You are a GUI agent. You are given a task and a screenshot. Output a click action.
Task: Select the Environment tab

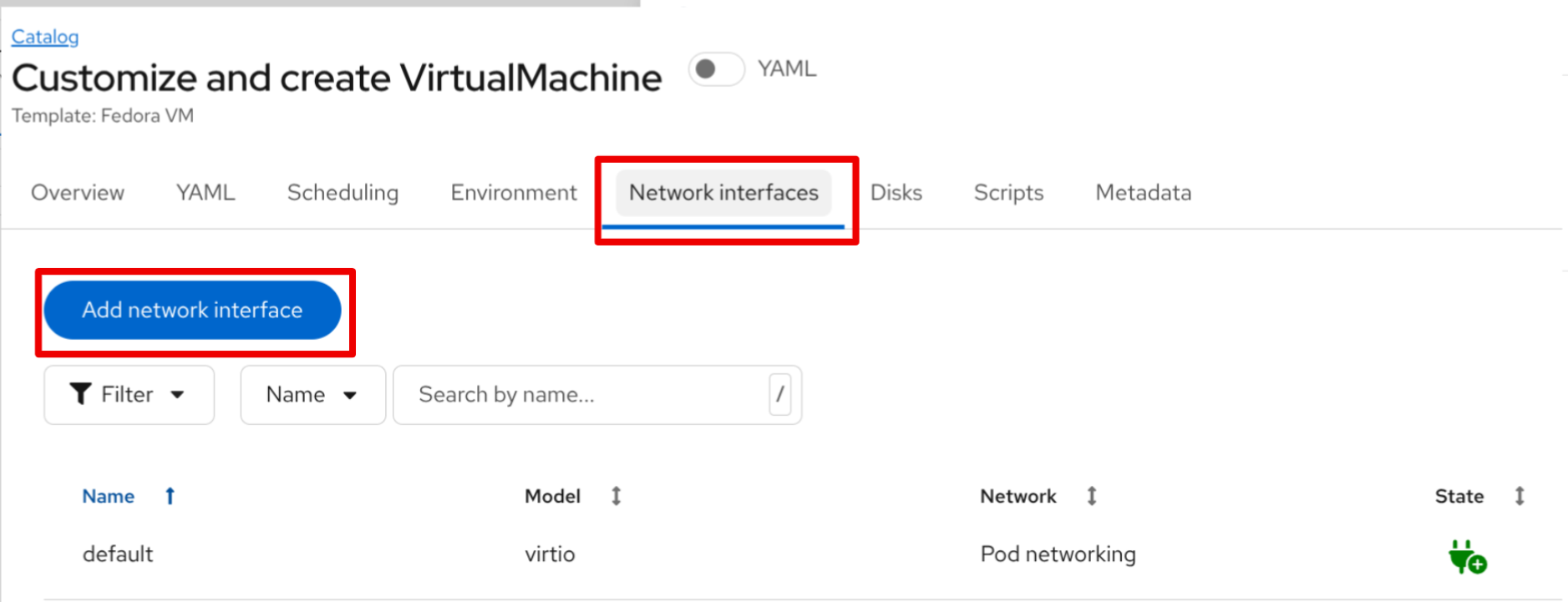pos(513,193)
